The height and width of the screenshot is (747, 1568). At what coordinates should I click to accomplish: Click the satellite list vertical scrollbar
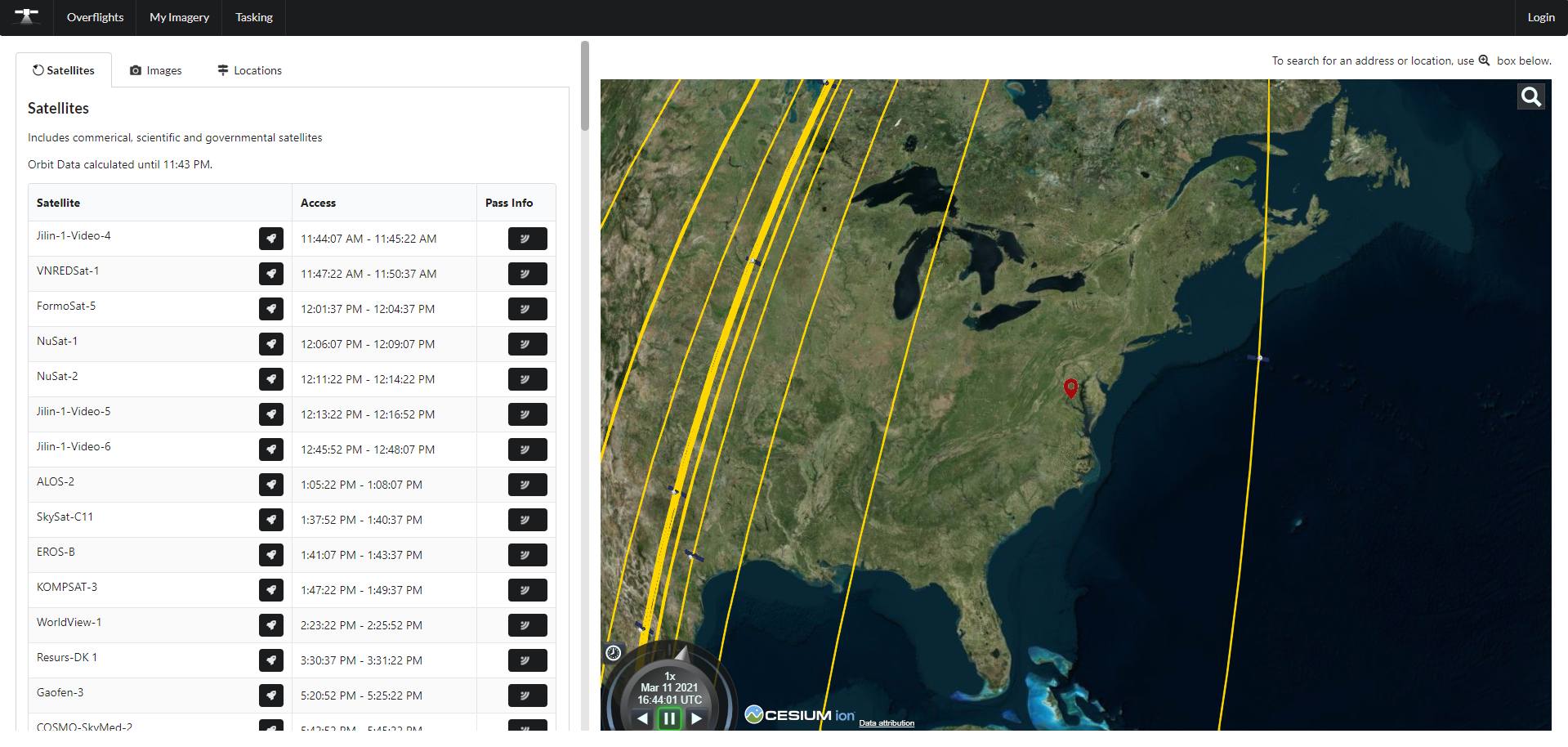[584, 86]
